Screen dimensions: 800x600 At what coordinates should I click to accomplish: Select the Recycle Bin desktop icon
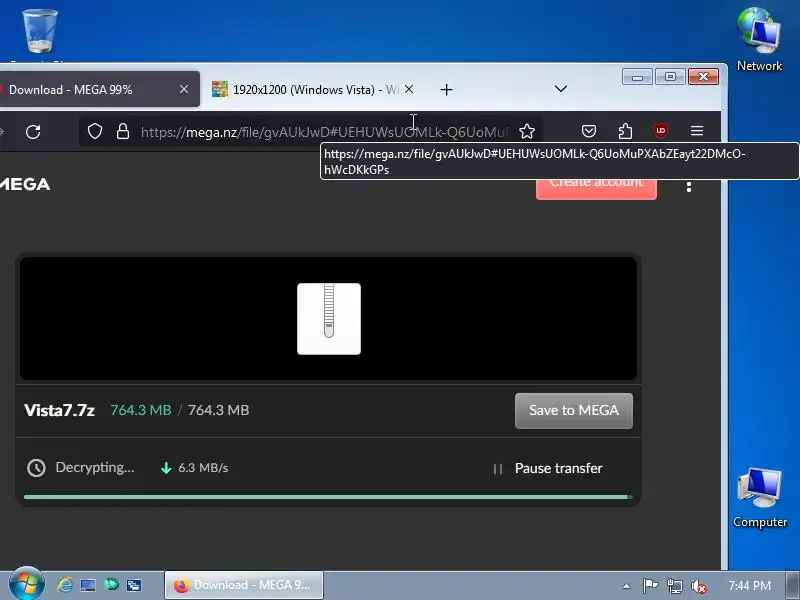(x=39, y=33)
